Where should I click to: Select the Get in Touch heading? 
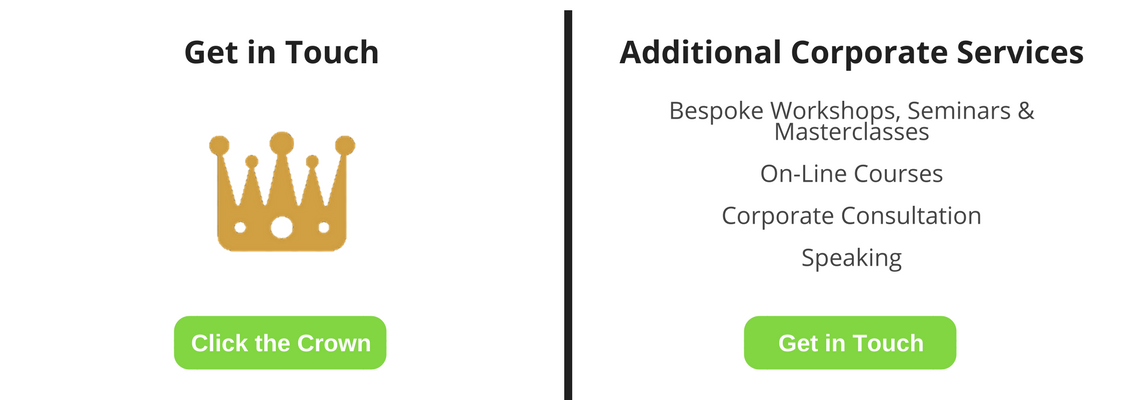(281, 53)
